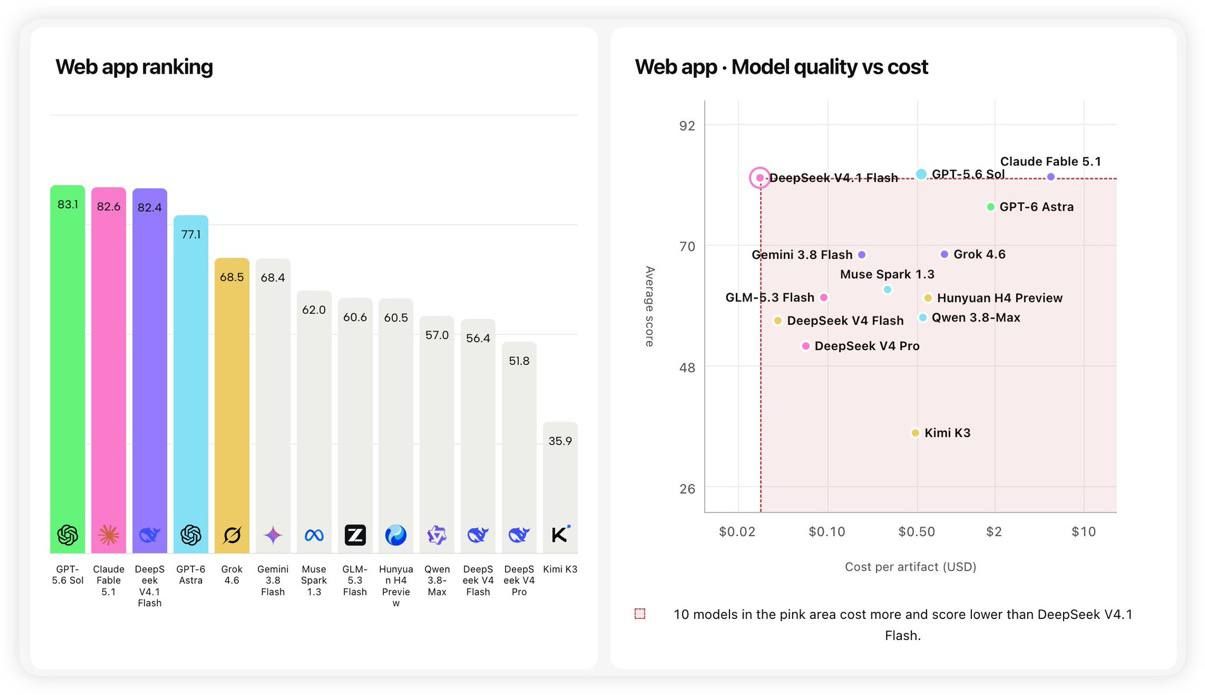Viewport: 1205px width, 695px height.
Task: Click the 60.5 value on the Hunyuan bar
Action: point(396,318)
